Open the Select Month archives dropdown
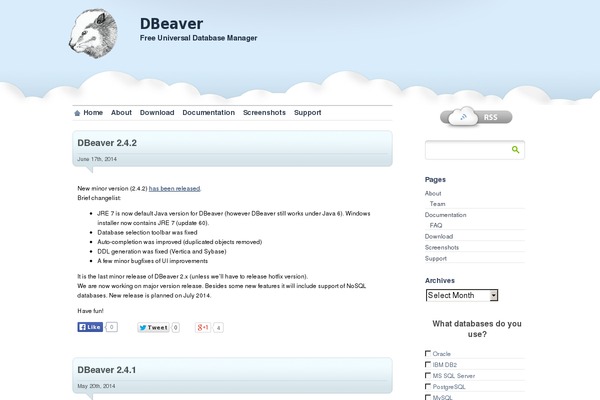Screen dimensions: 600x400 [462, 295]
